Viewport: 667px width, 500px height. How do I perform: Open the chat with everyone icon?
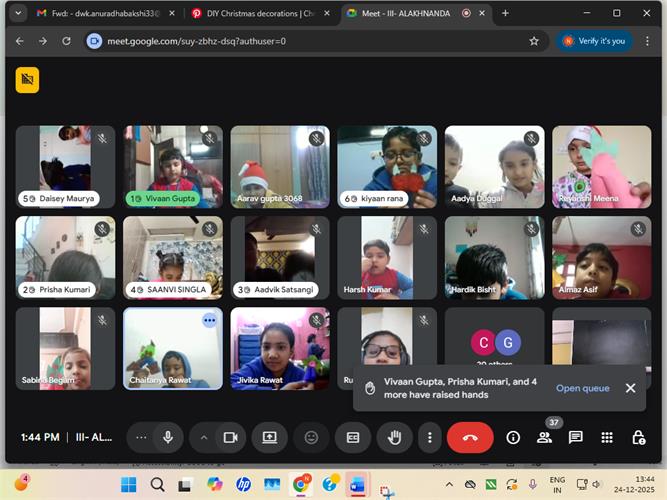576,437
